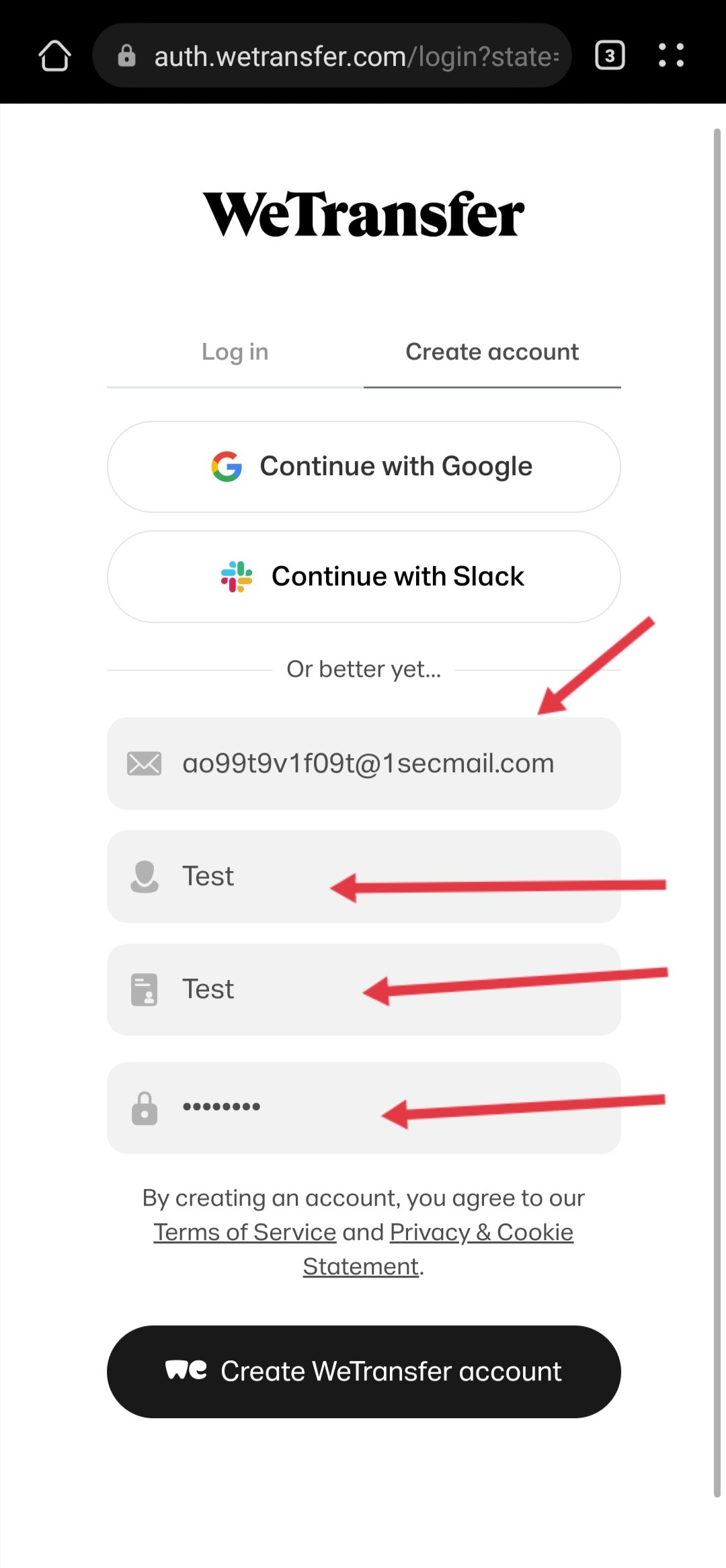Switch to the Log in tab
Screen dimensions: 726x1568
235,352
